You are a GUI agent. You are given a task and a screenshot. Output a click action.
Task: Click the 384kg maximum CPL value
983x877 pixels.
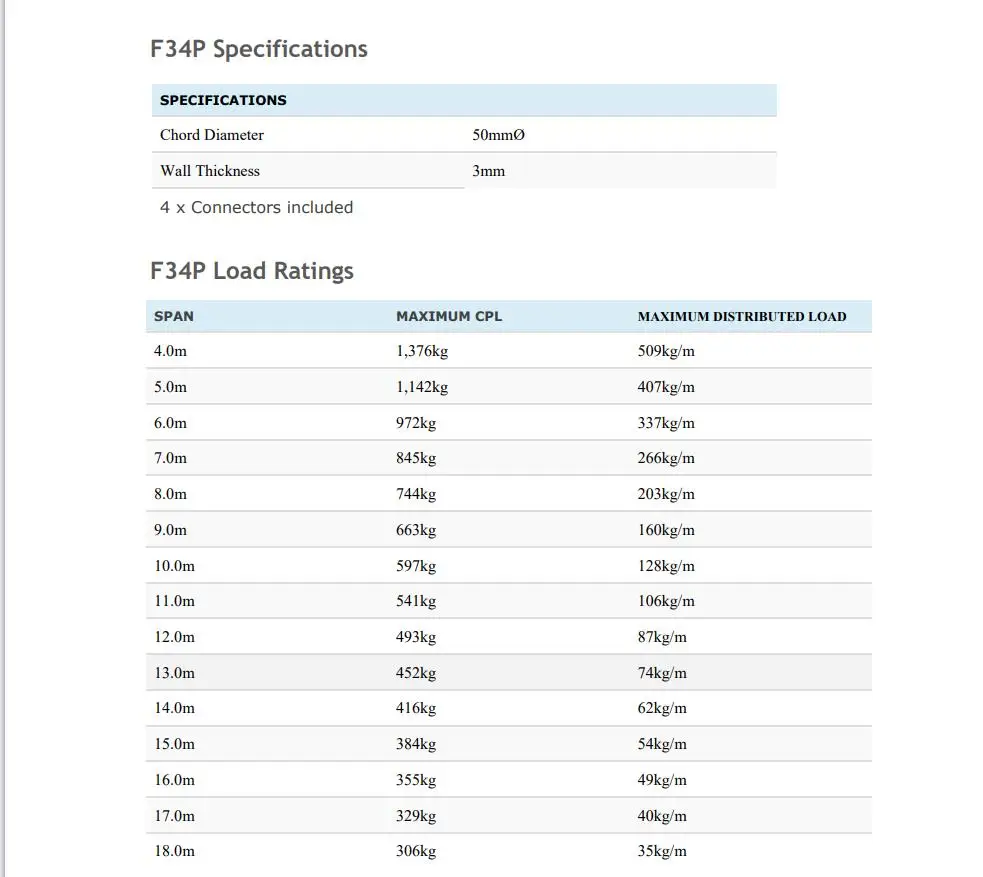pos(416,744)
